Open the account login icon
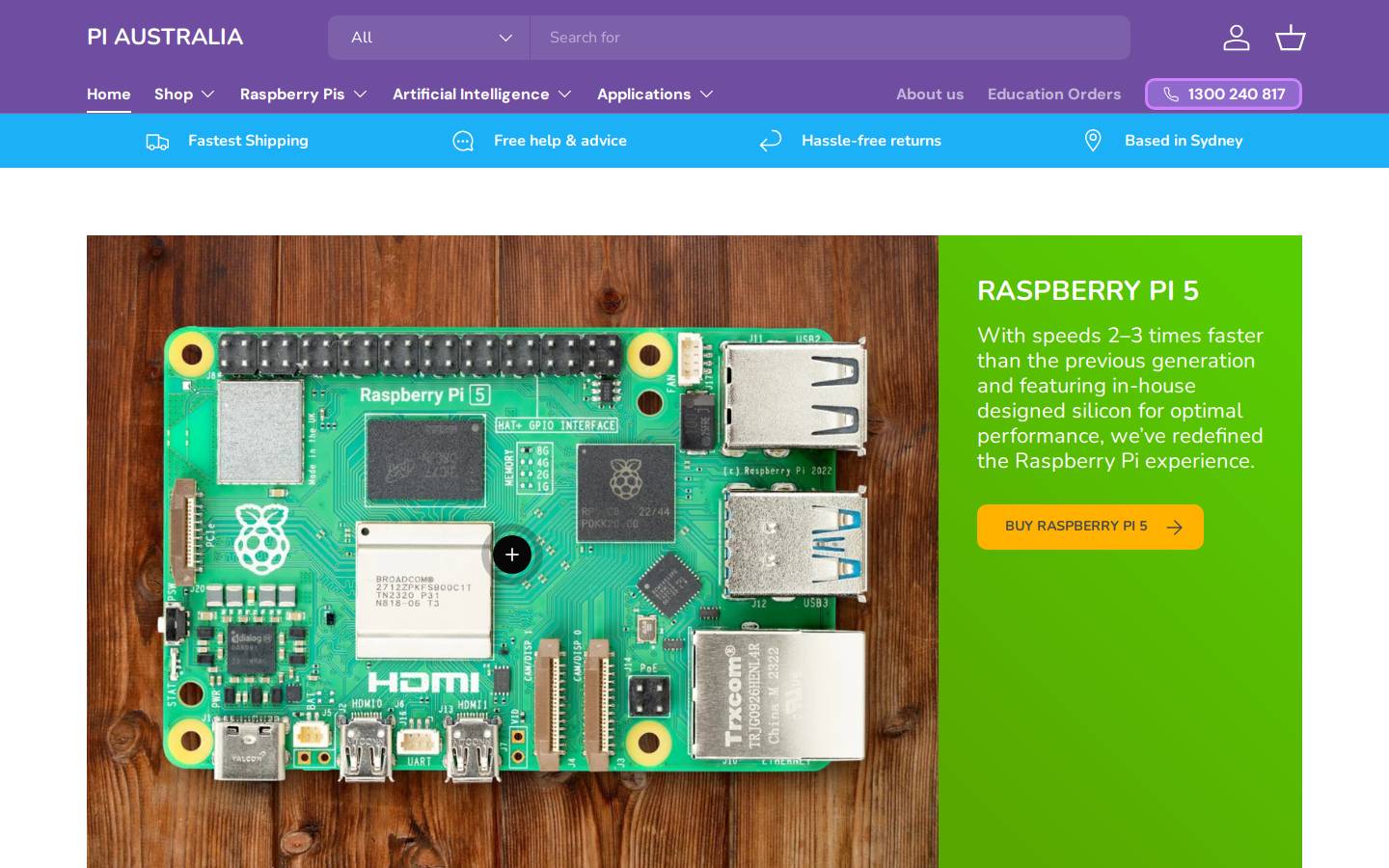Screen dimensions: 1389x868 [1236, 38]
